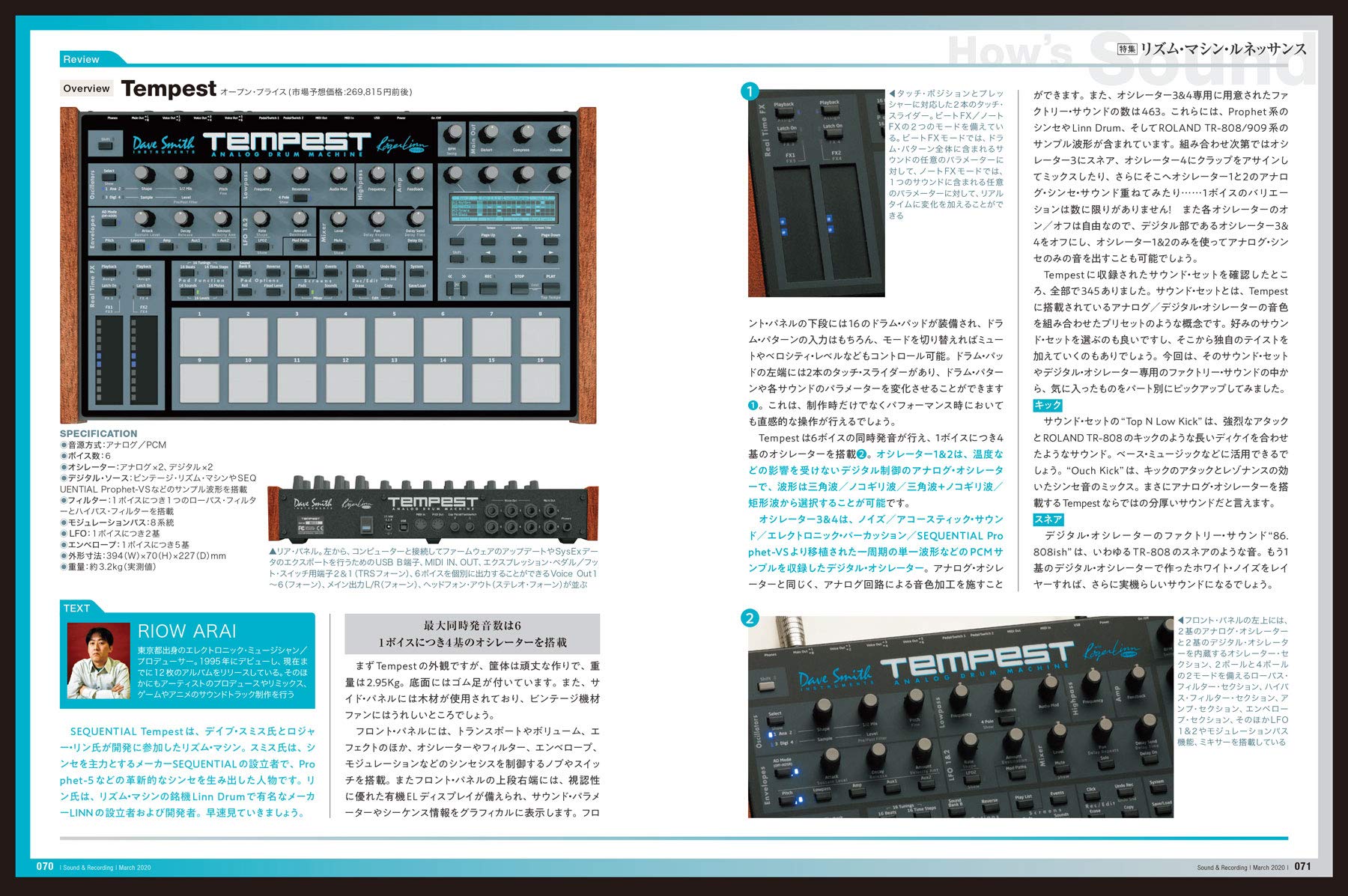Tap drum pad number 16

coord(540,383)
